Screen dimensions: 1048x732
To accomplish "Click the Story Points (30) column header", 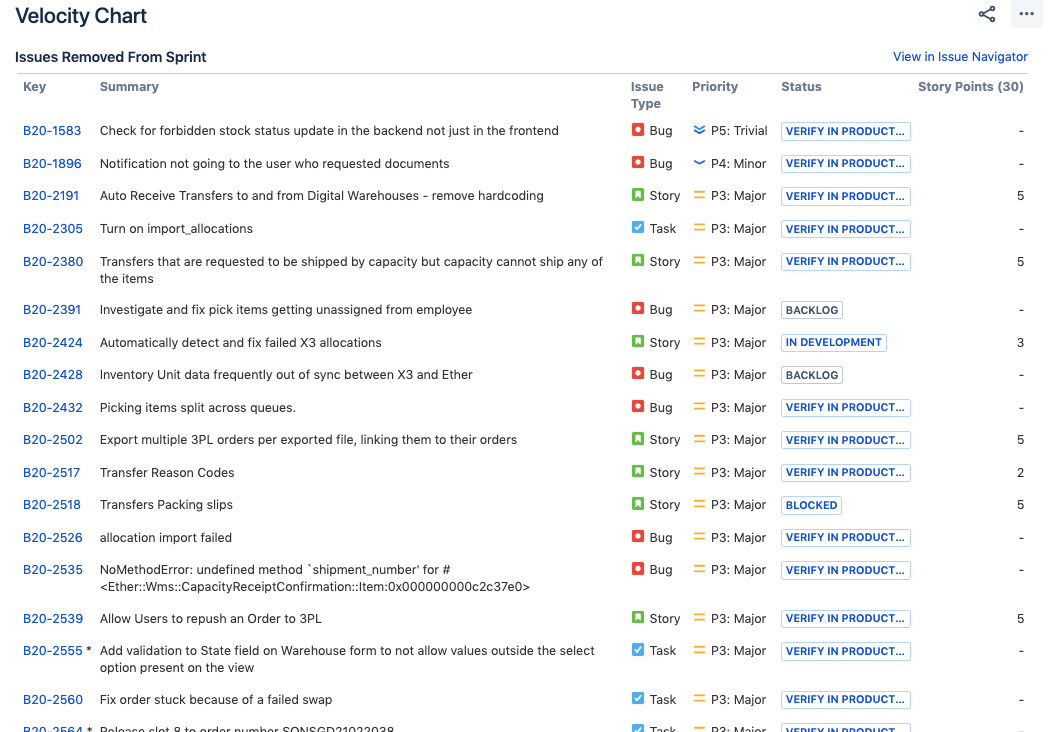I will click(x=970, y=86).
